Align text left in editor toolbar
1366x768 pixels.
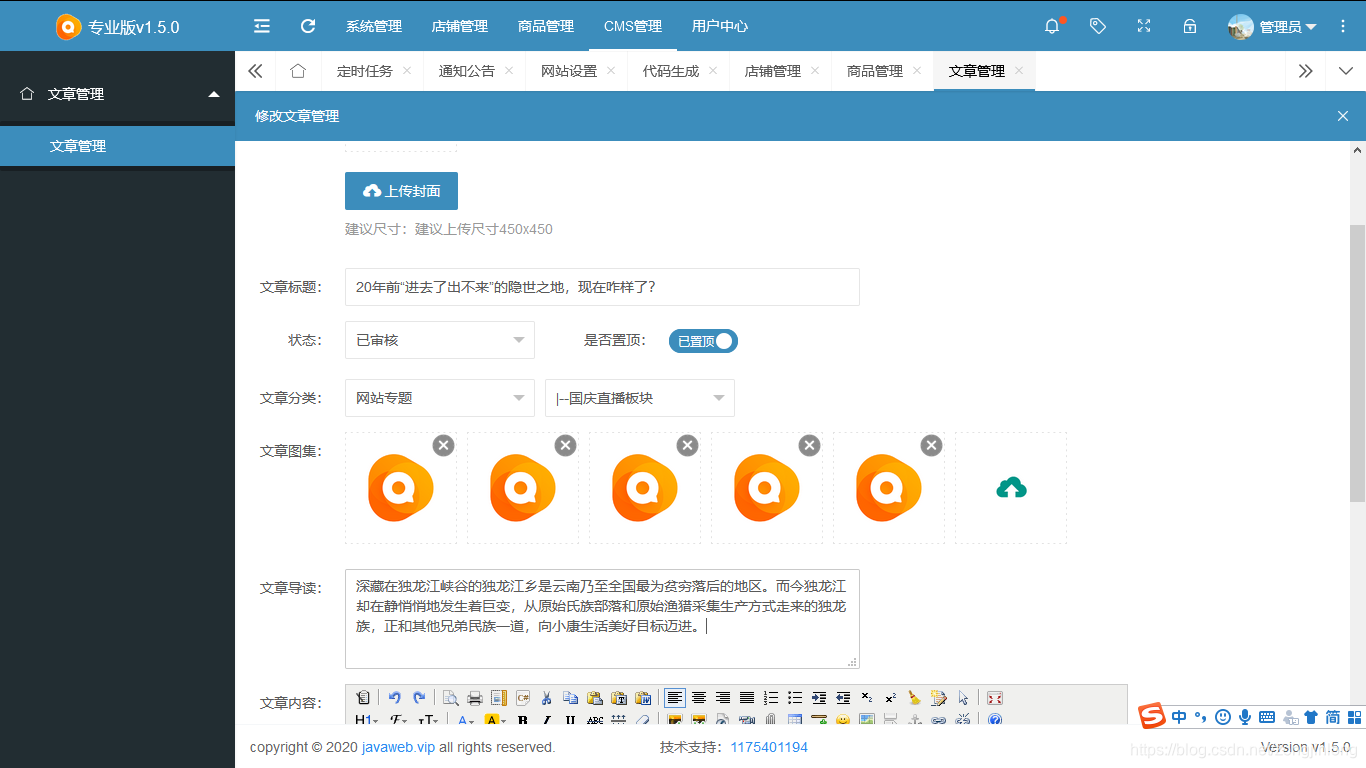point(675,698)
